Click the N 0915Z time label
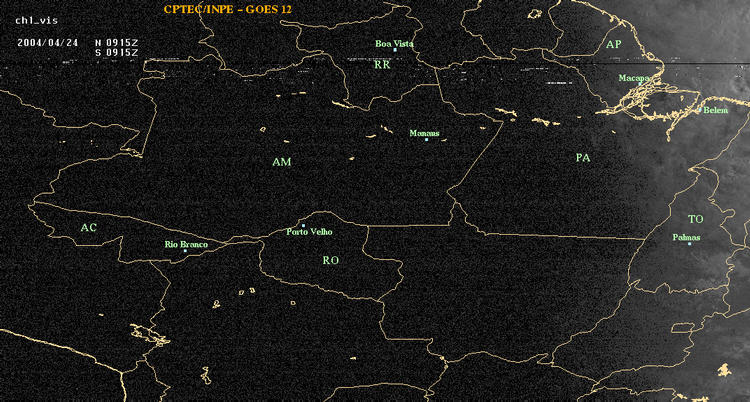 point(117,42)
